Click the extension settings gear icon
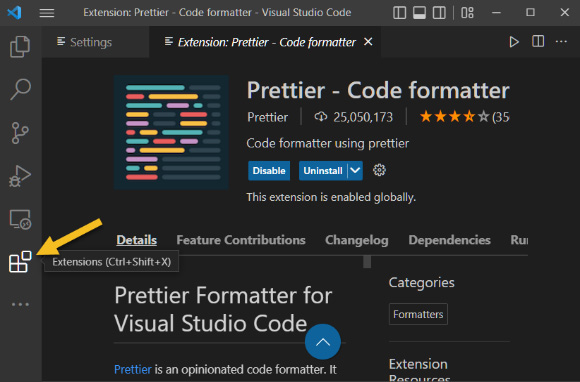 point(379,170)
